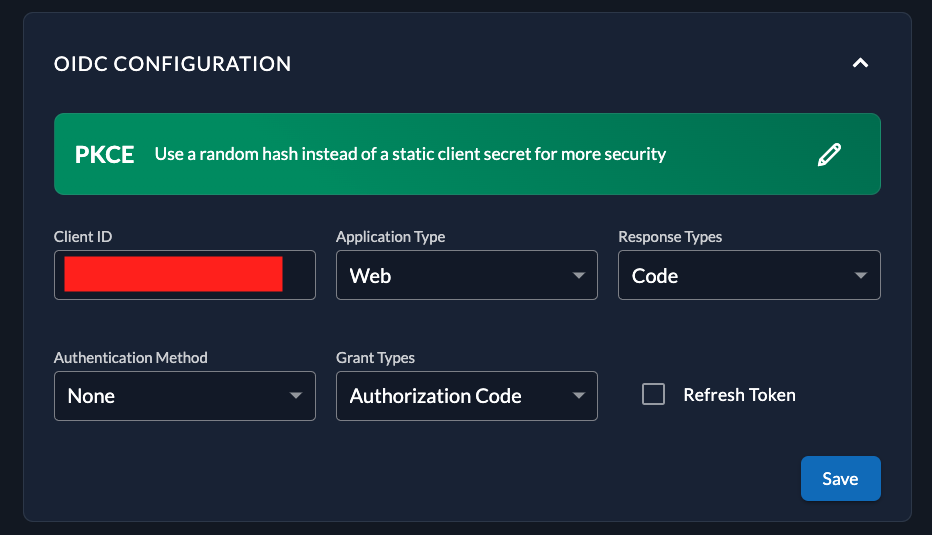Click the Refresh Token label
Image resolution: width=932 pixels, height=535 pixels.
(x=739, y=395)
